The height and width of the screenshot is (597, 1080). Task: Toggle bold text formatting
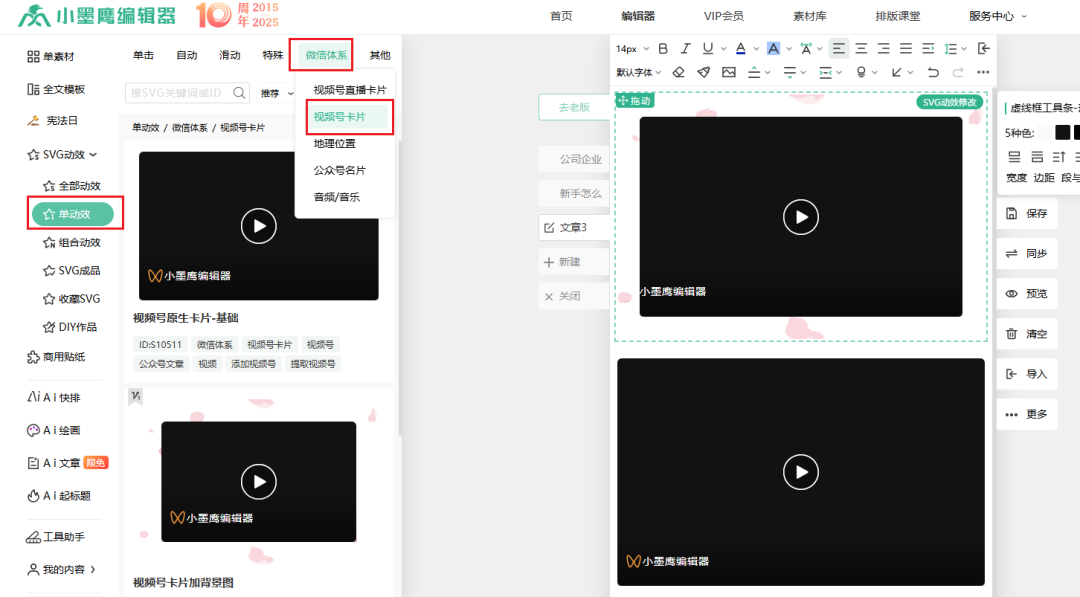pos(662,48)
